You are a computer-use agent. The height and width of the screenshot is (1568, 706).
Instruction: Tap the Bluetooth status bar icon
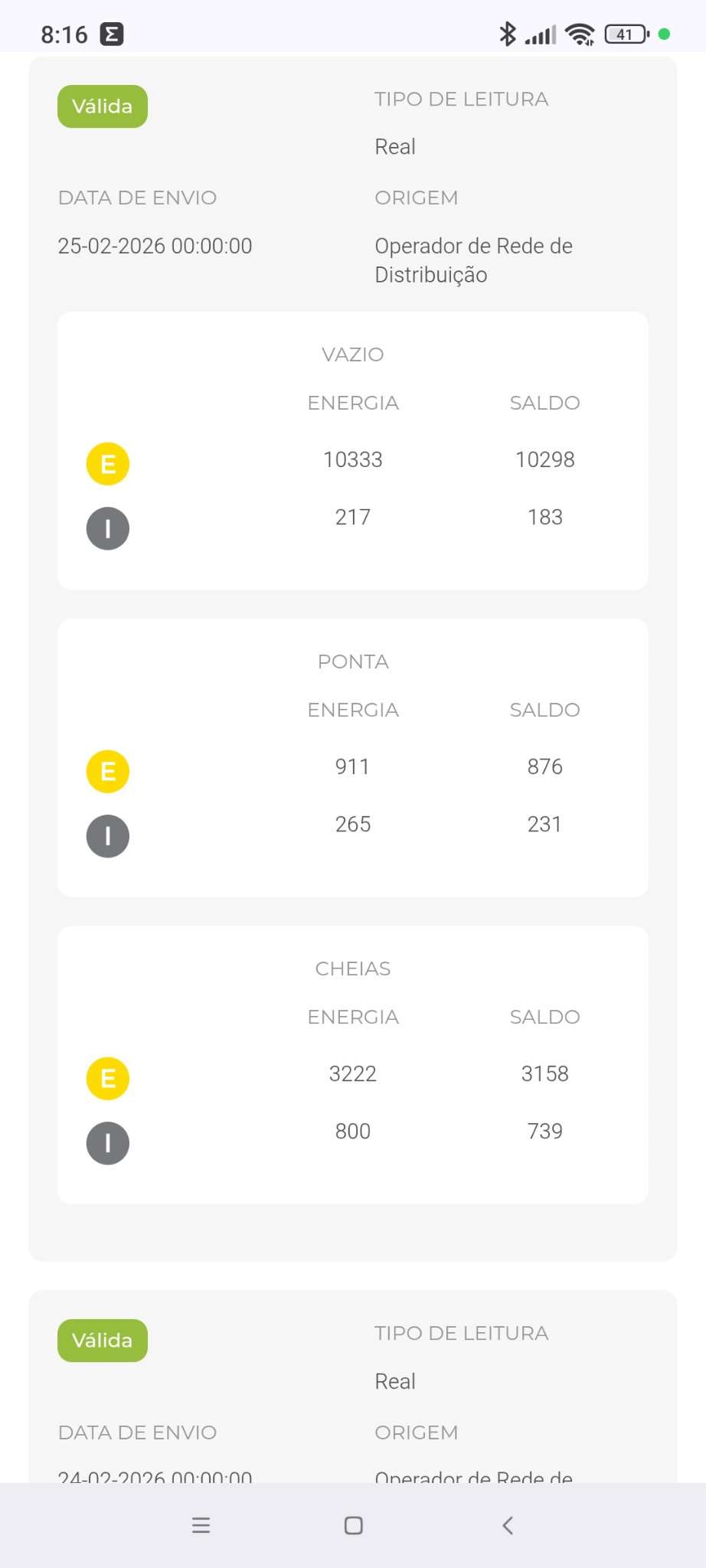click(507, 34)
